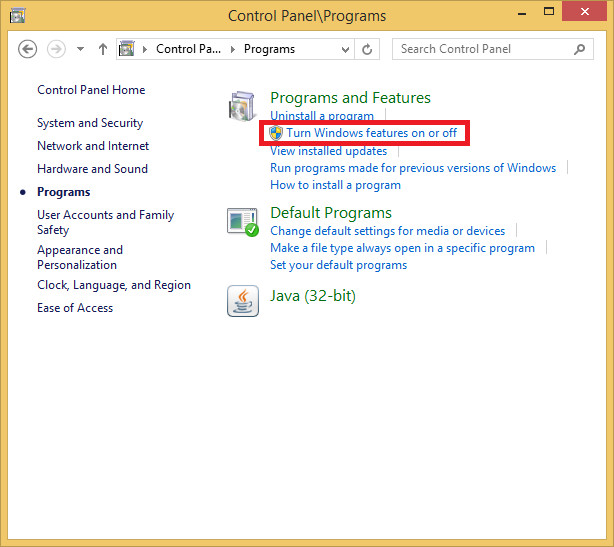Open the recent locations dropdown arrow
614x547 pixels.
coord(80,49)
